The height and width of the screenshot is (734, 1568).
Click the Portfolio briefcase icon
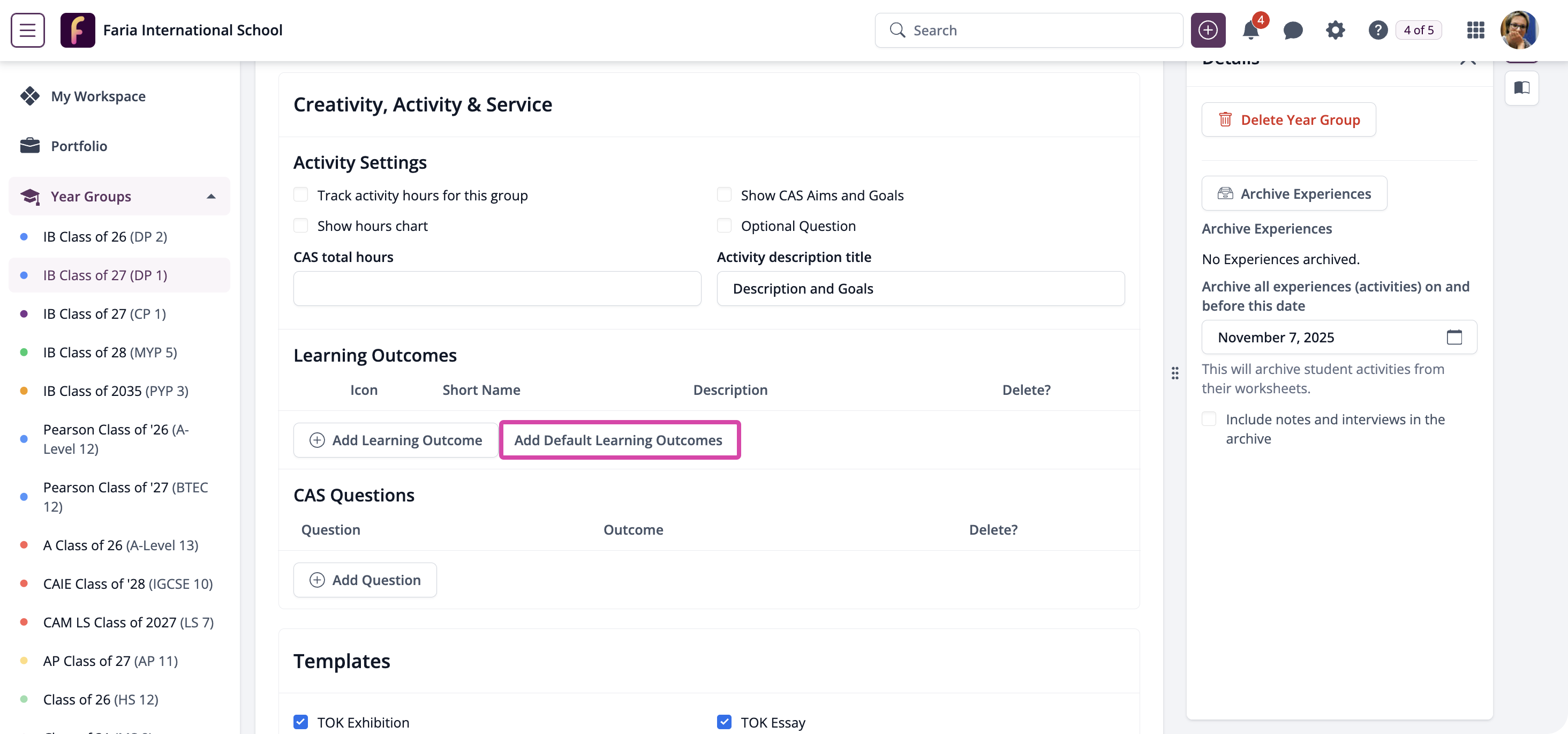tap(30, 146)
